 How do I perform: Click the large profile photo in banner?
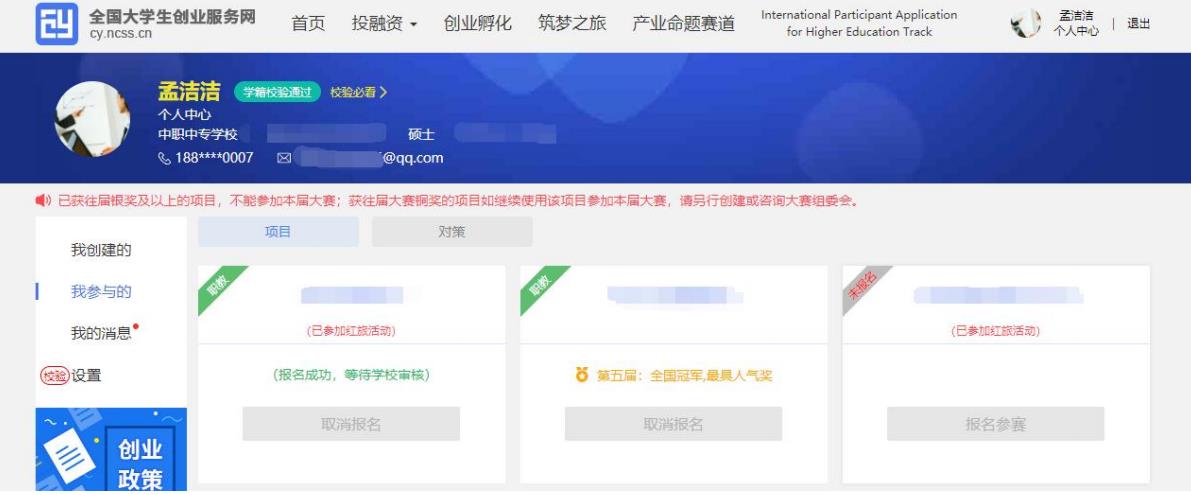(x=91, y=119)
